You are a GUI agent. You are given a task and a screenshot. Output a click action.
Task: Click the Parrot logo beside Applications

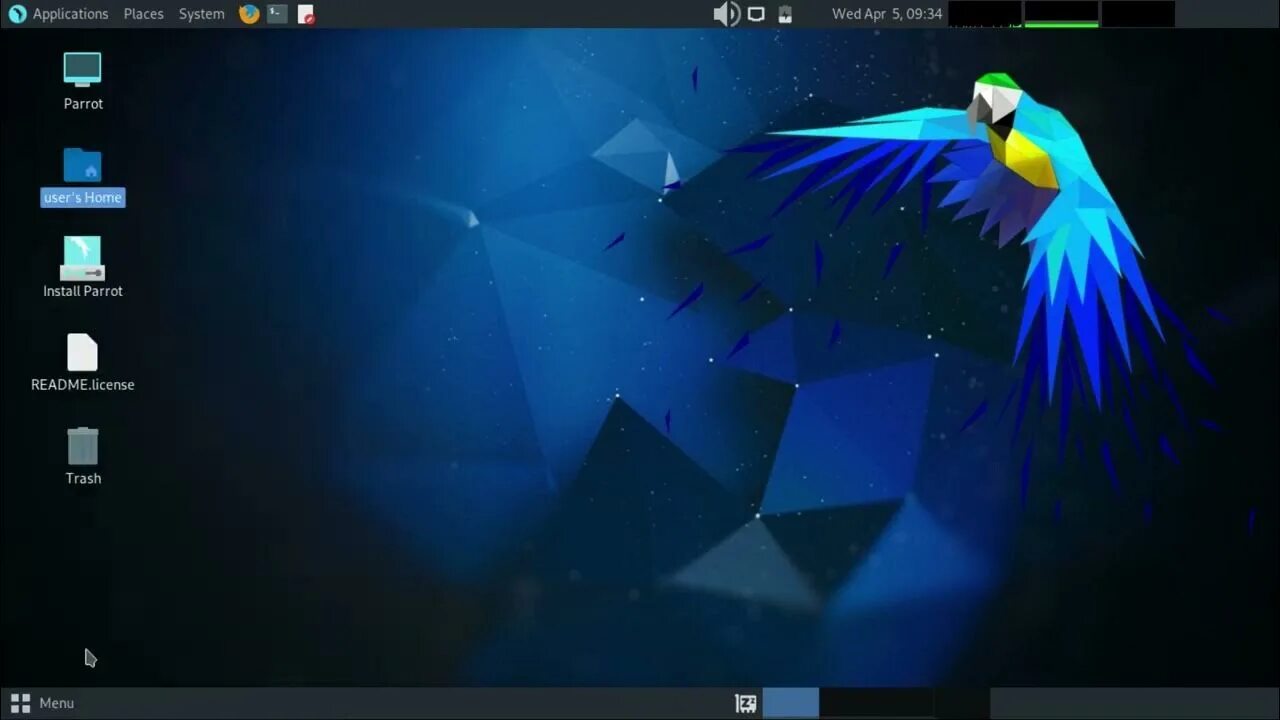pos(17,14)
